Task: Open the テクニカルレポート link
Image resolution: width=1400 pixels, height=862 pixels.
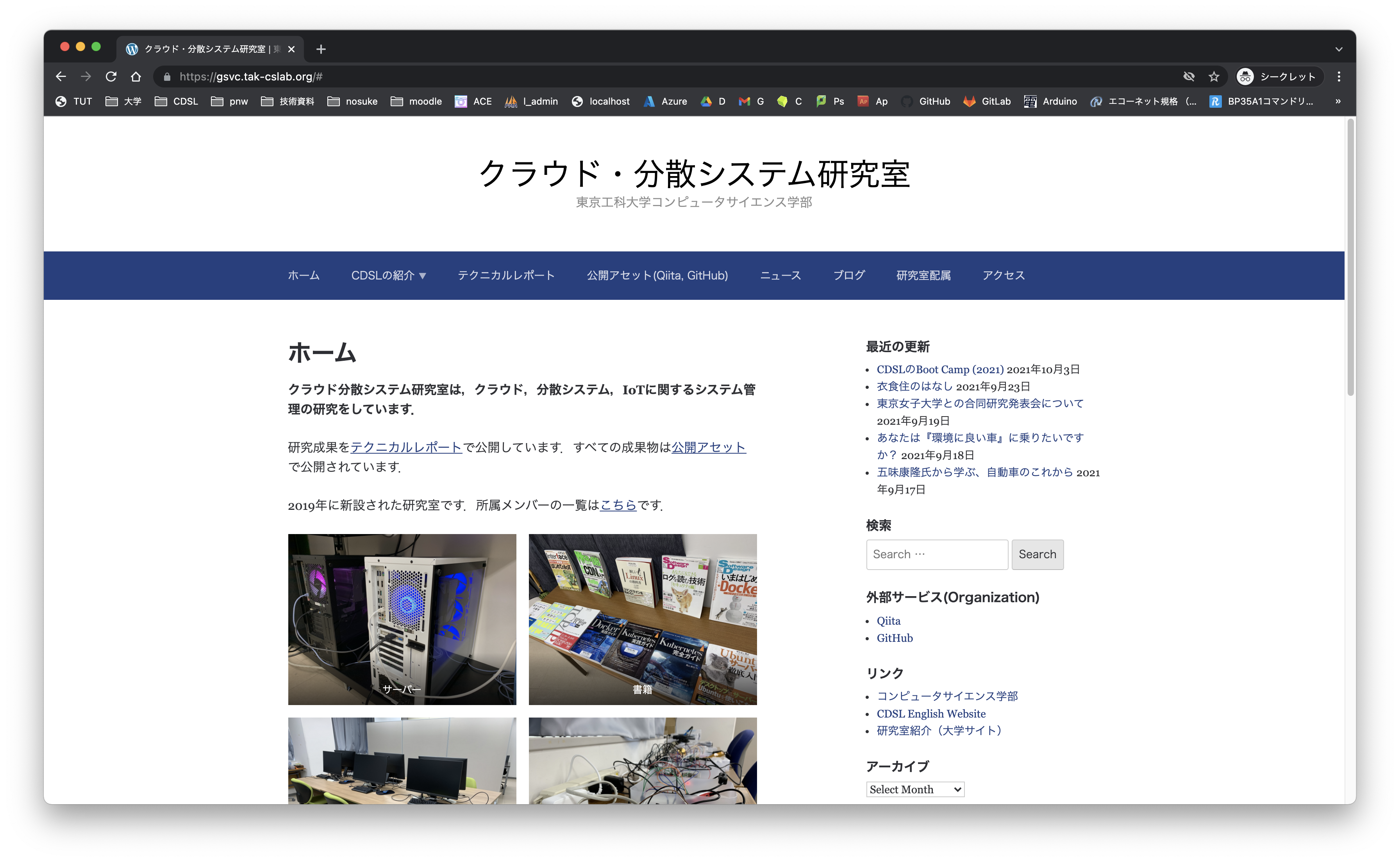Action: tap(406, 447)
